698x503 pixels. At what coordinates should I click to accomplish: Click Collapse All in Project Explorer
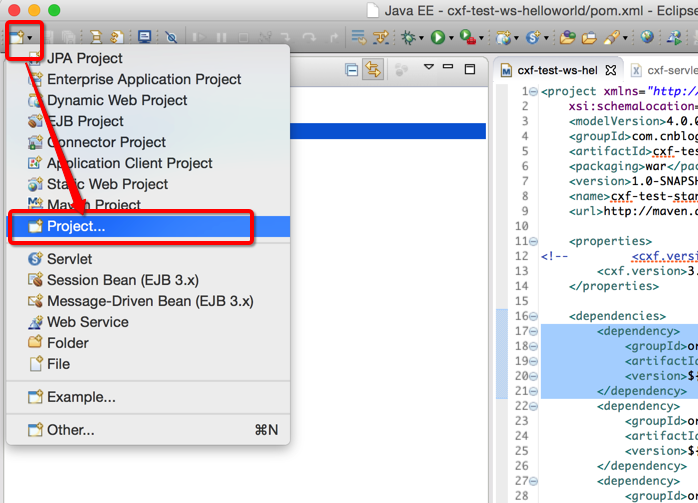(352, 70)
